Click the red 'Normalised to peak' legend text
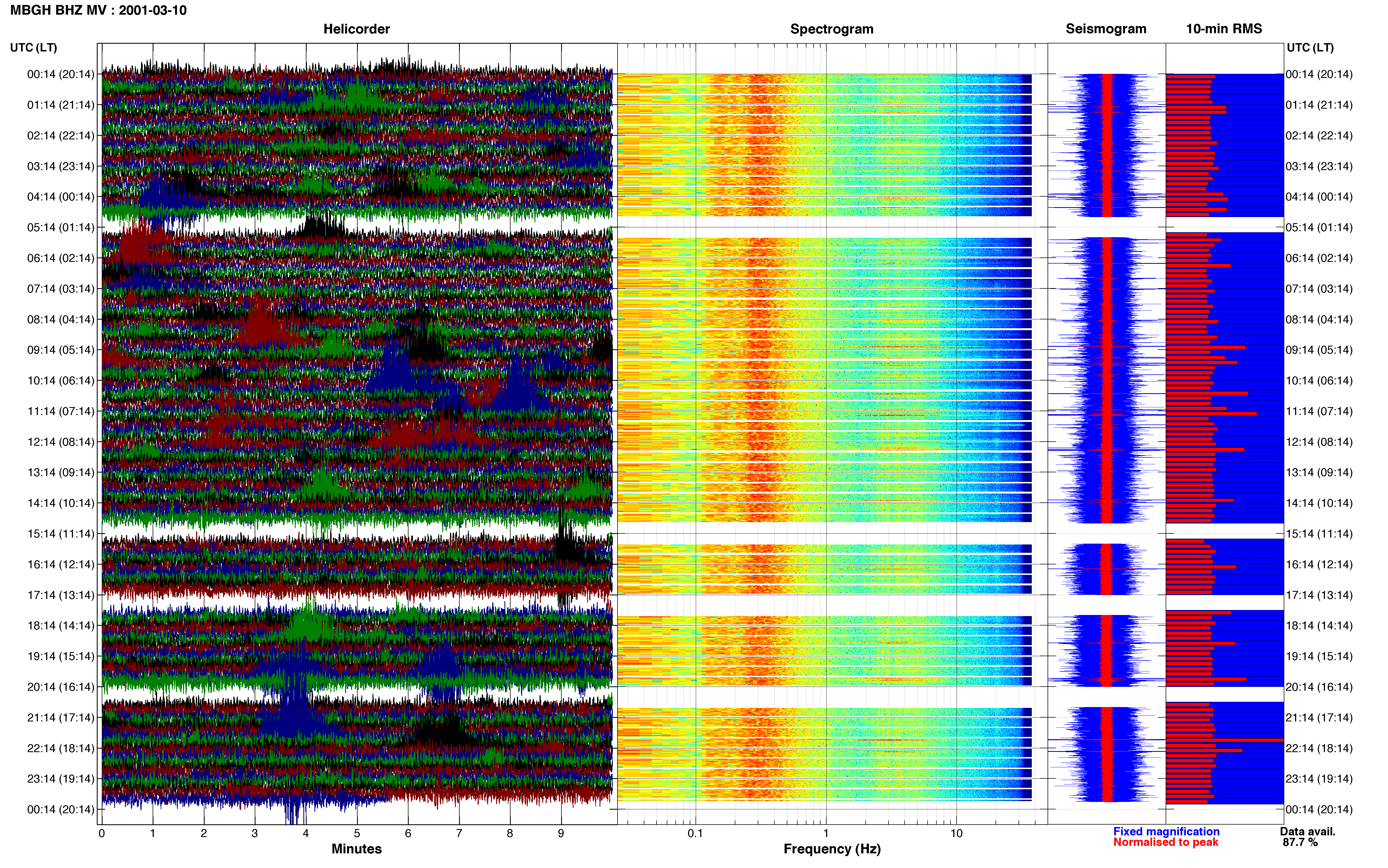Screen dimensions: 1388x868 1165,843
